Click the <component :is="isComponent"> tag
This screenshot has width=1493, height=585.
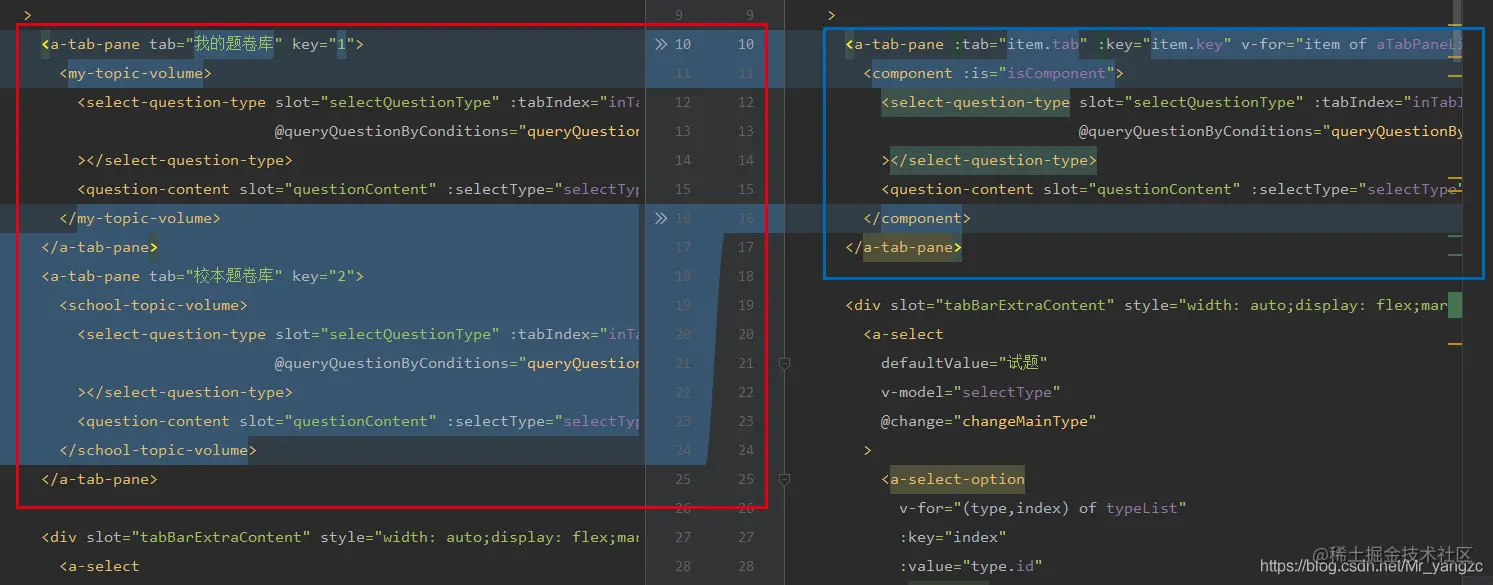pos(994,73)
